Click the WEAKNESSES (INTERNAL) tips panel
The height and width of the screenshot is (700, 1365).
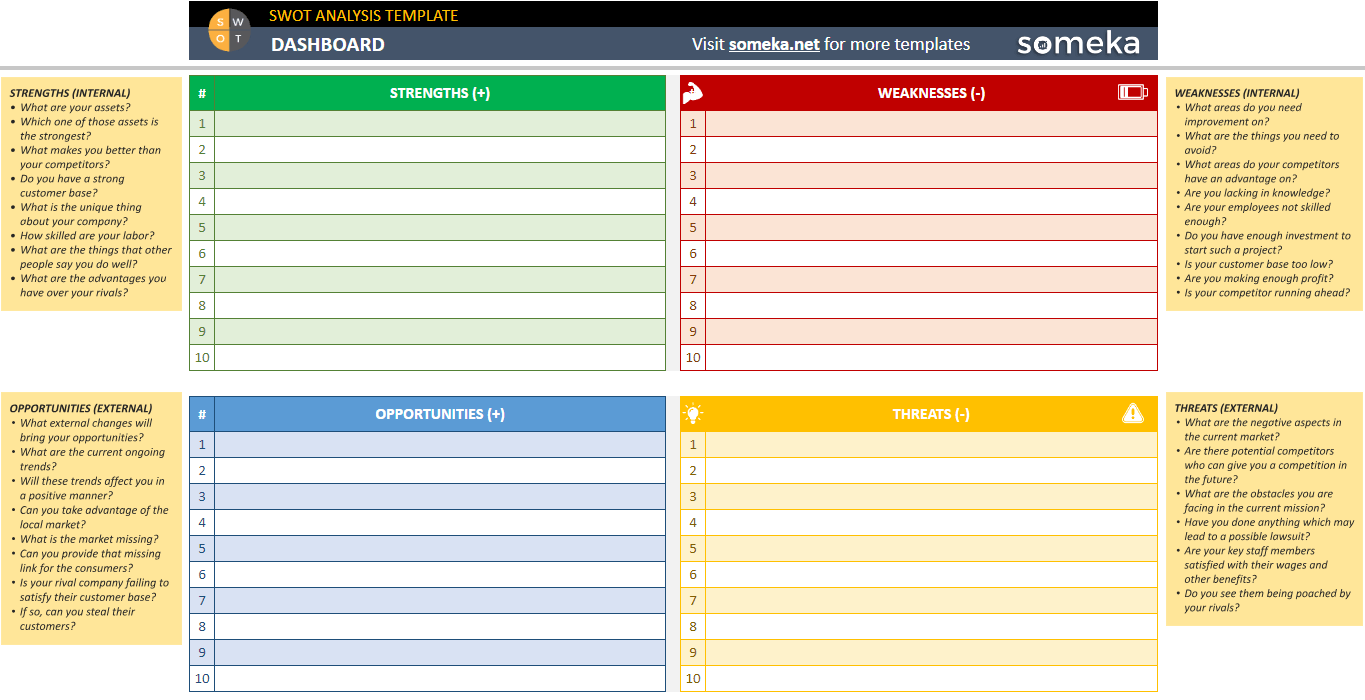(x=1263, y=195)
